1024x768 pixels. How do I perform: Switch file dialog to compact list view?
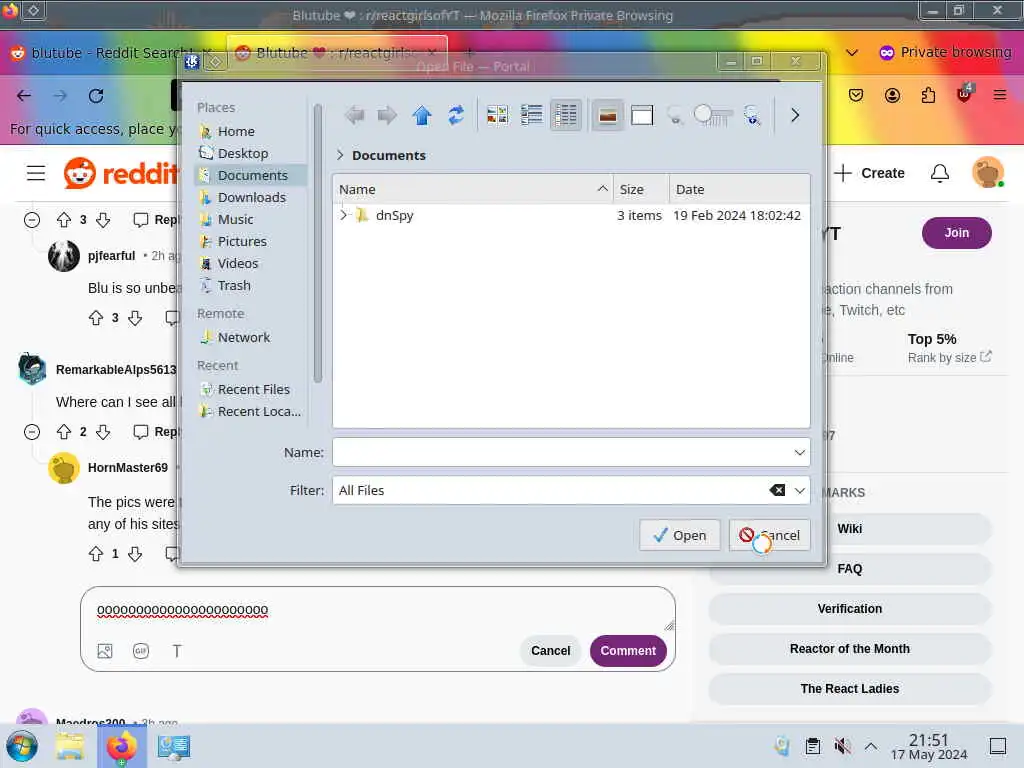[x=532, y=116]
